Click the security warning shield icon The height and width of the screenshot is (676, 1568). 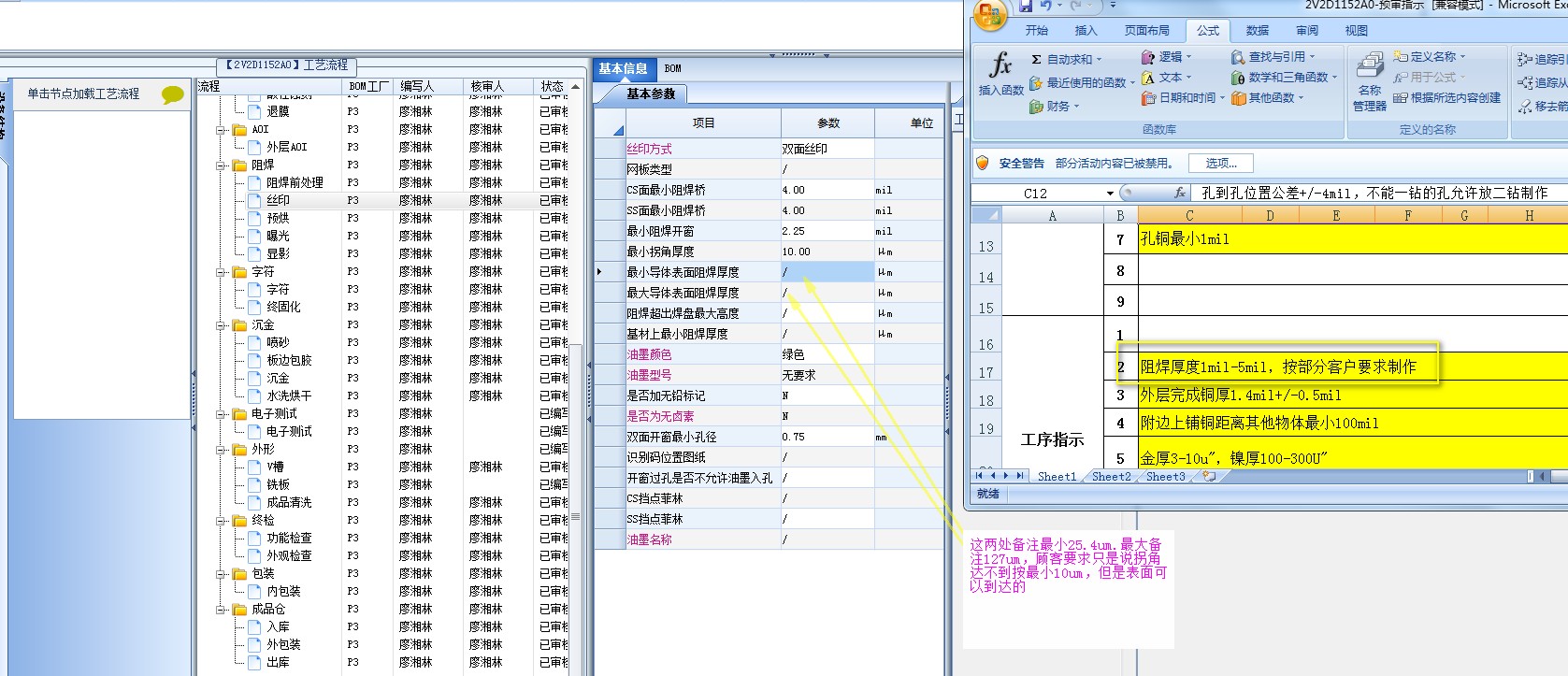pyautogui.click(x=982, y=163)
